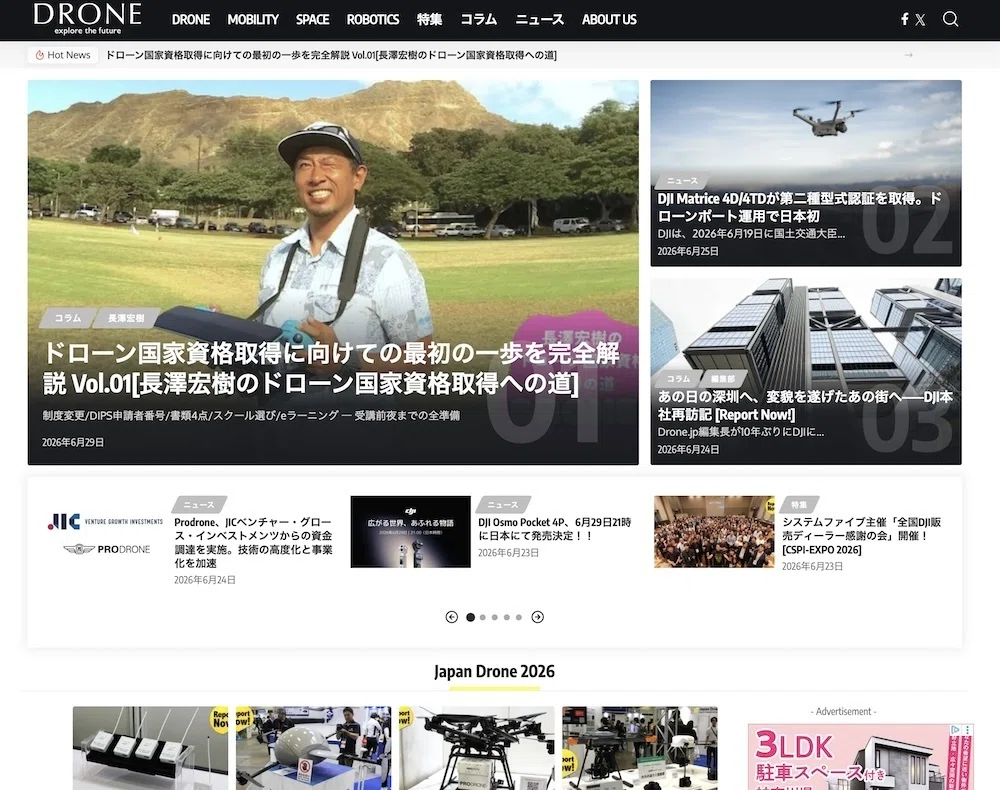This screenshot has width=1000, height=790.
Task: Open the ニュース menu item
Action: pyautogui.click(x=540, y=20)
